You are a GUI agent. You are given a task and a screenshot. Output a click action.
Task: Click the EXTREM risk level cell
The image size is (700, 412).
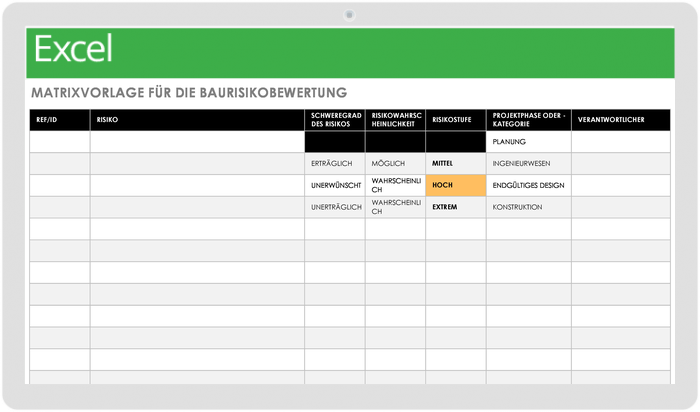tap(456, 208)
